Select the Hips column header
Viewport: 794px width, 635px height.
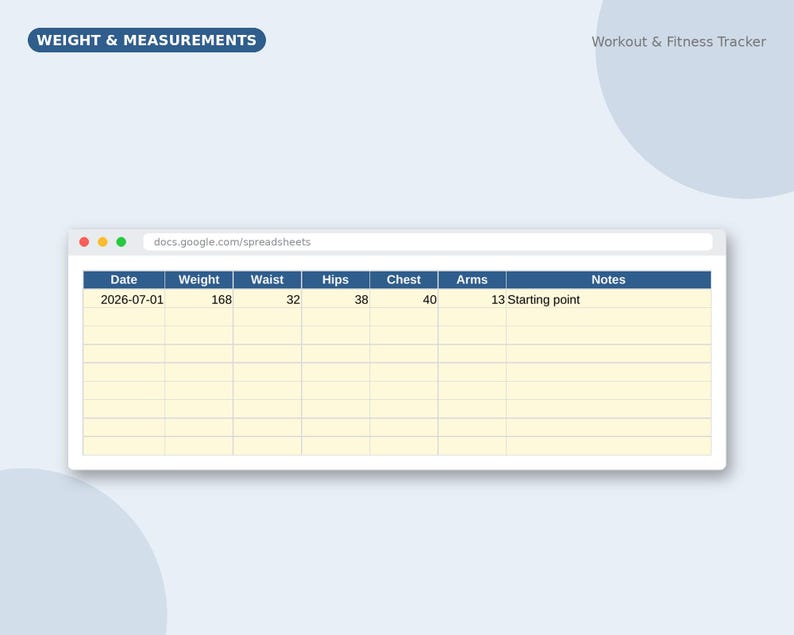click(x=336, y=280)
